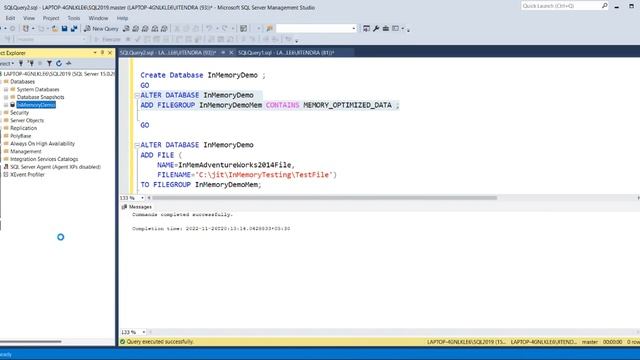Select the Management folder
Viewport: 640px width, 360px height.
click(x=26, y=151)
